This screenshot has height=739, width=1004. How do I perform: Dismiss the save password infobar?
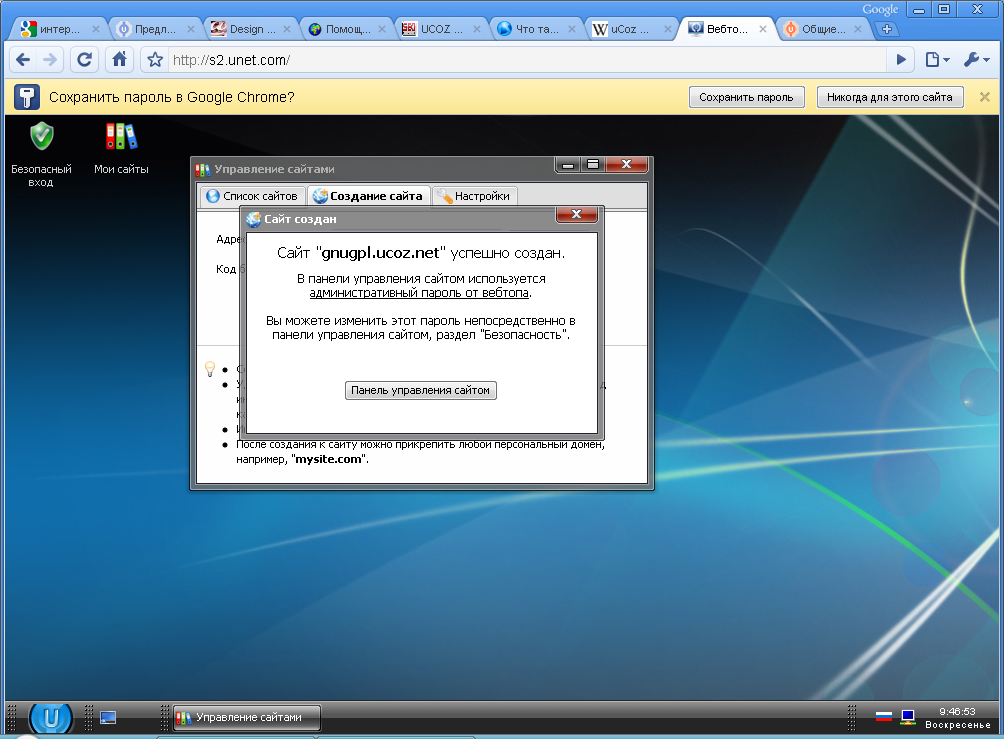[x=985, y=97]
